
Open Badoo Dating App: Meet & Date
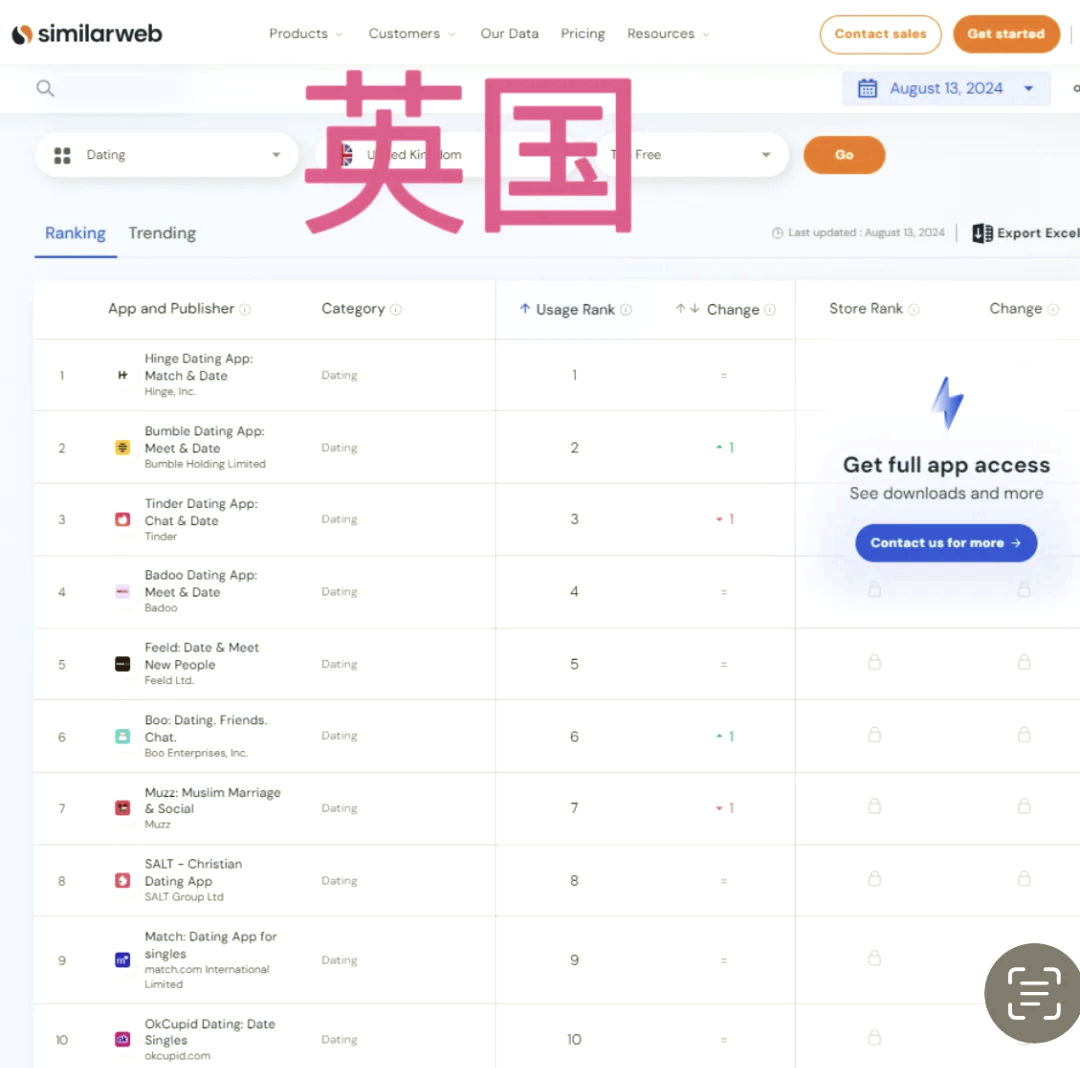[x=200, y=583]
